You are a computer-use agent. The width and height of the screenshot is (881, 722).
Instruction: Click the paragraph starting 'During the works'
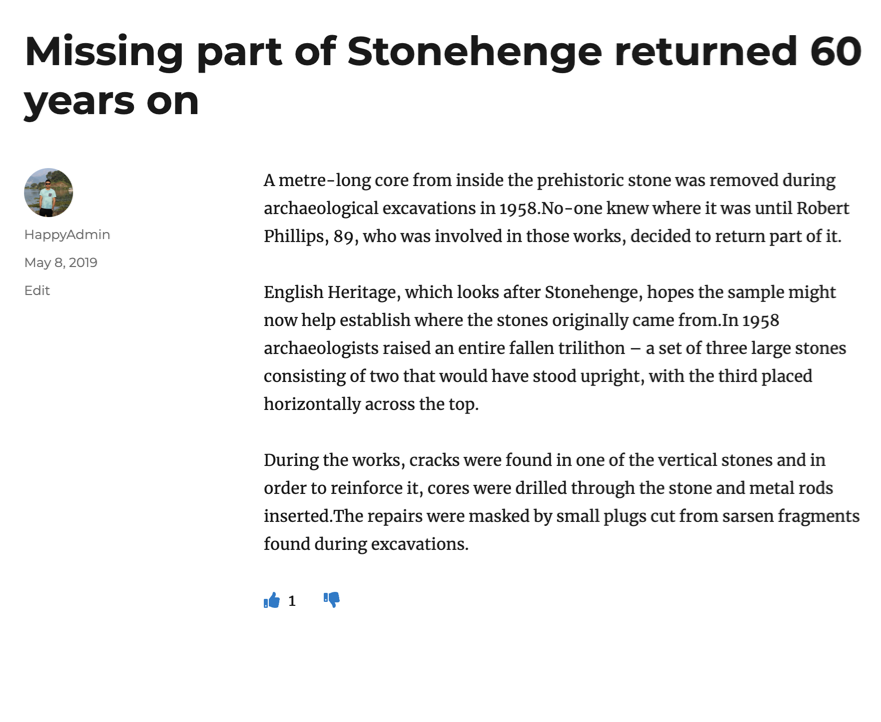(548, 502)
